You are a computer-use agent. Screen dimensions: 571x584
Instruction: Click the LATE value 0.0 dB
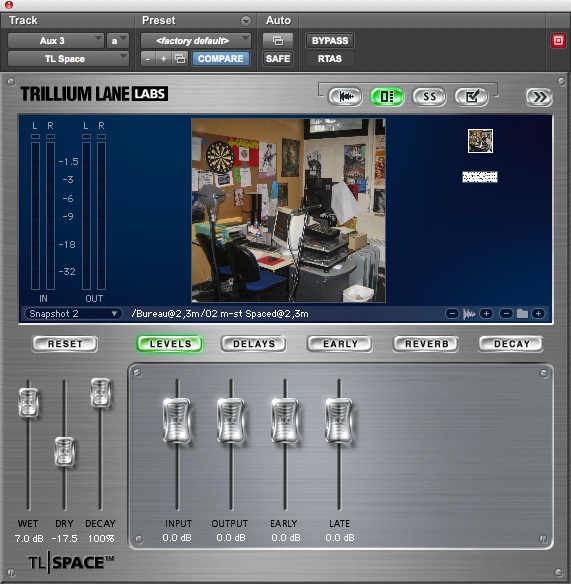[340, 538]
